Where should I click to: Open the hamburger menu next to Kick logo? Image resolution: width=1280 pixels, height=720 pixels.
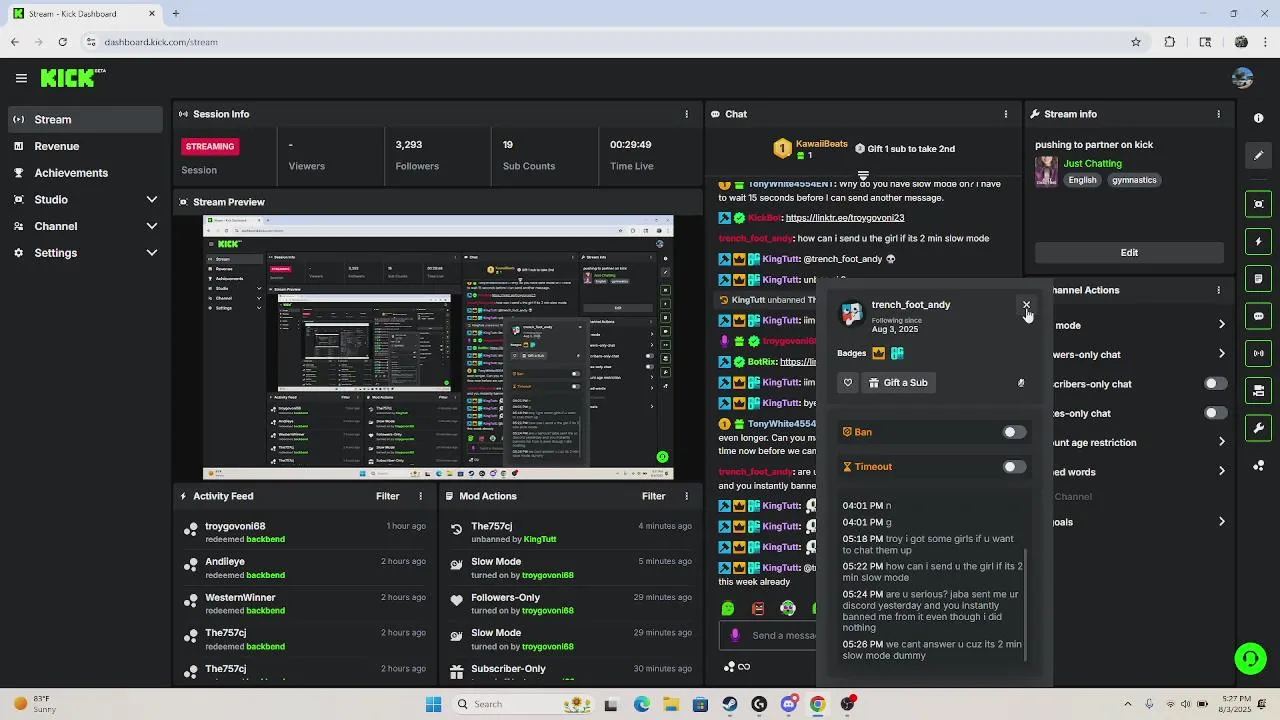21,78
